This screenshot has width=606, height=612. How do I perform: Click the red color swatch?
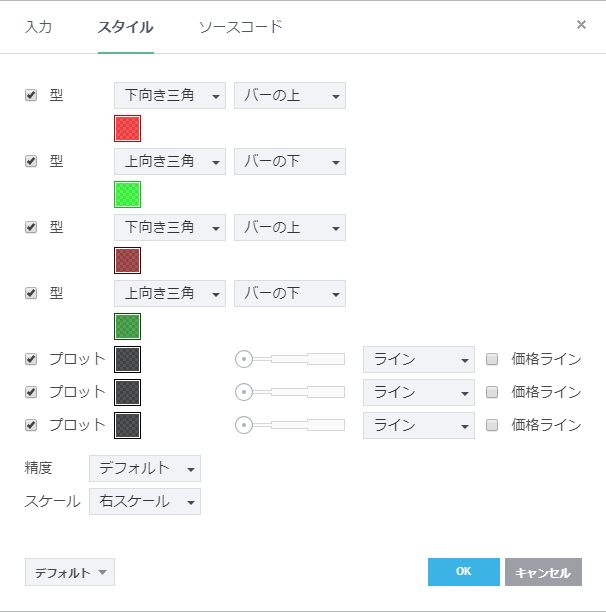pos(128,128)
